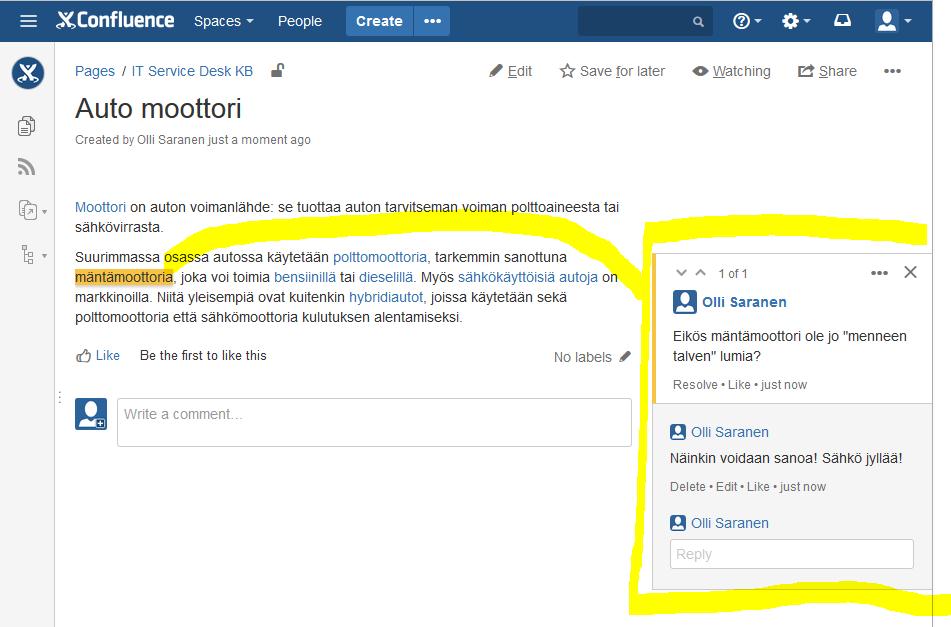Click Olli Saranen name on the reply

[730, 432]
